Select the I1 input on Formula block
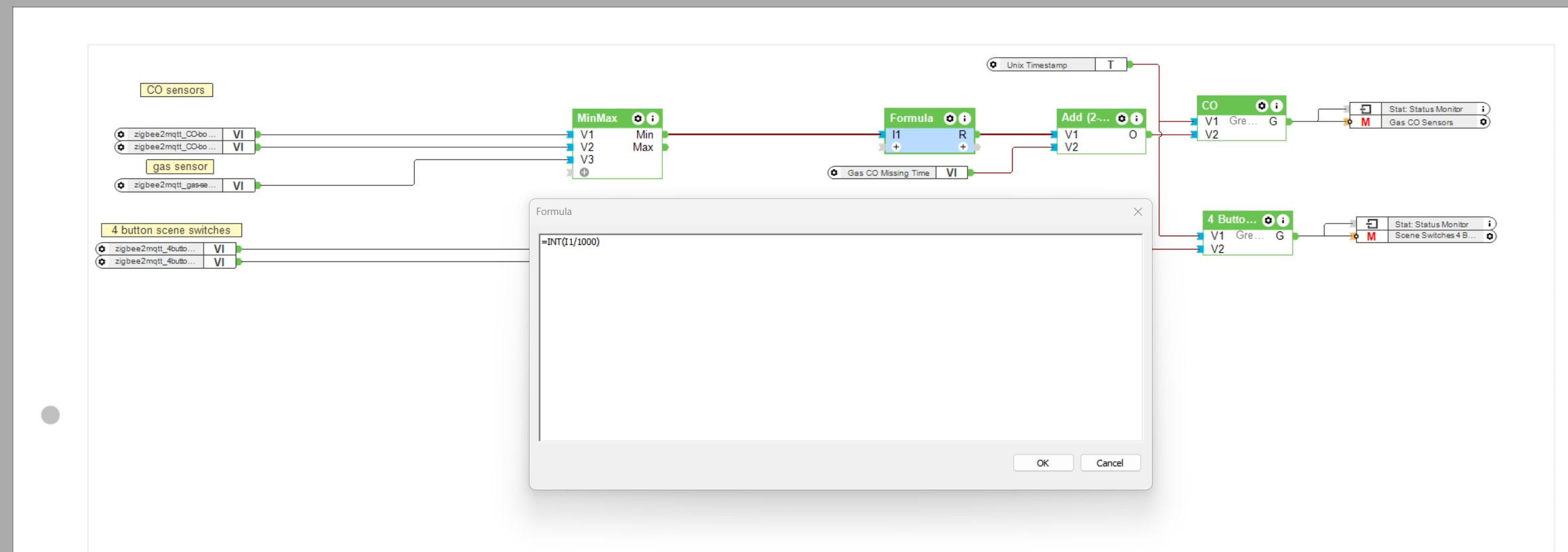 click(896, 135)
